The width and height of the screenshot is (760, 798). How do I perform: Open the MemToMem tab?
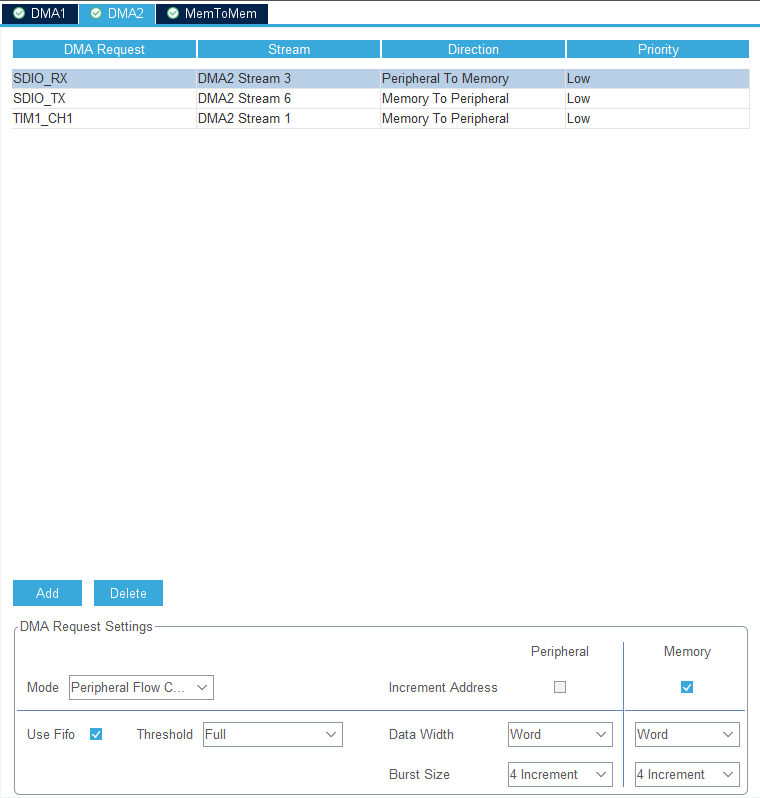212,13
